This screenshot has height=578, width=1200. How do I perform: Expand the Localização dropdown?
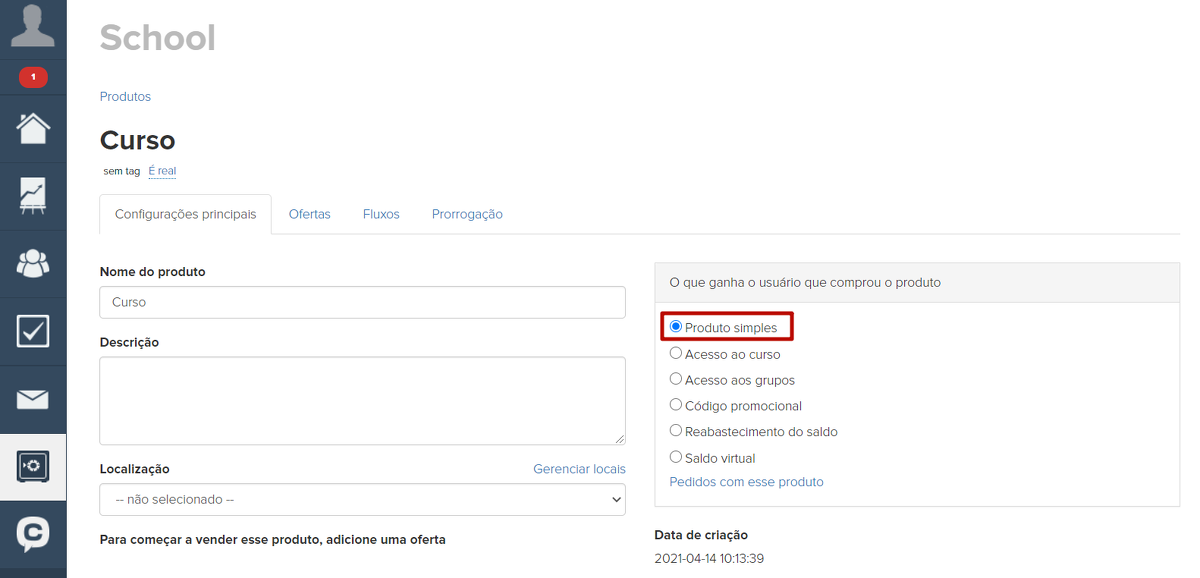[x=362, y=499]
